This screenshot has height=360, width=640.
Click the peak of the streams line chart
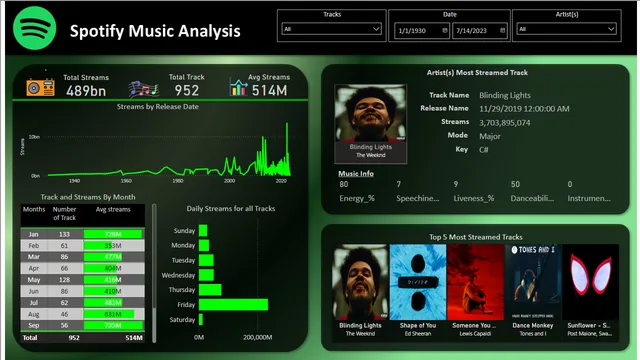tap(287, 124)
